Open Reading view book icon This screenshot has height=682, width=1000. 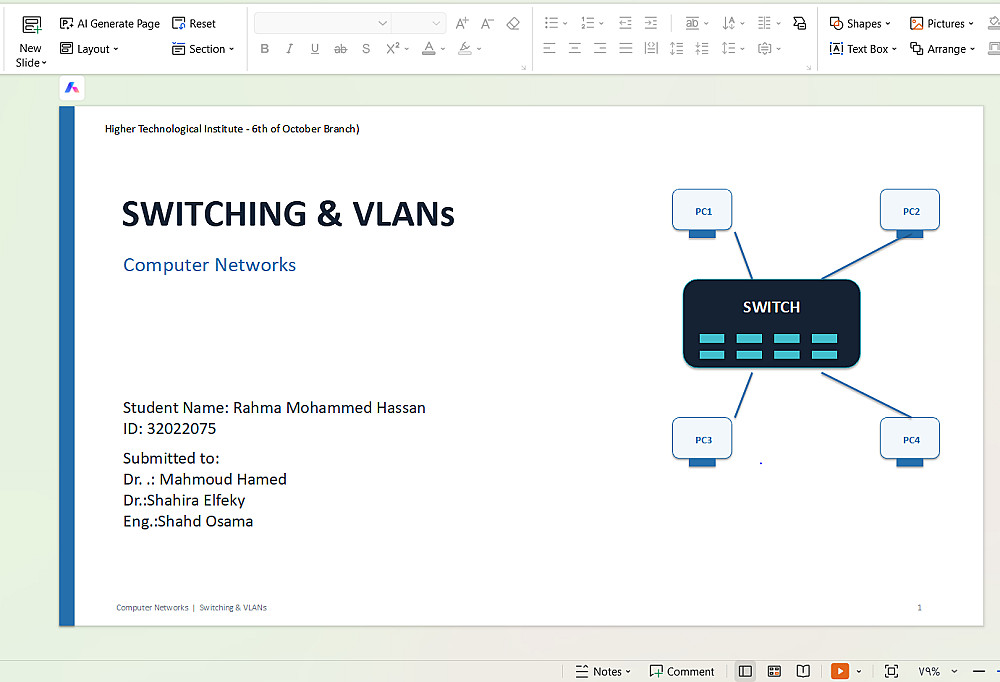pyautogui.click(x=804, y=671)
